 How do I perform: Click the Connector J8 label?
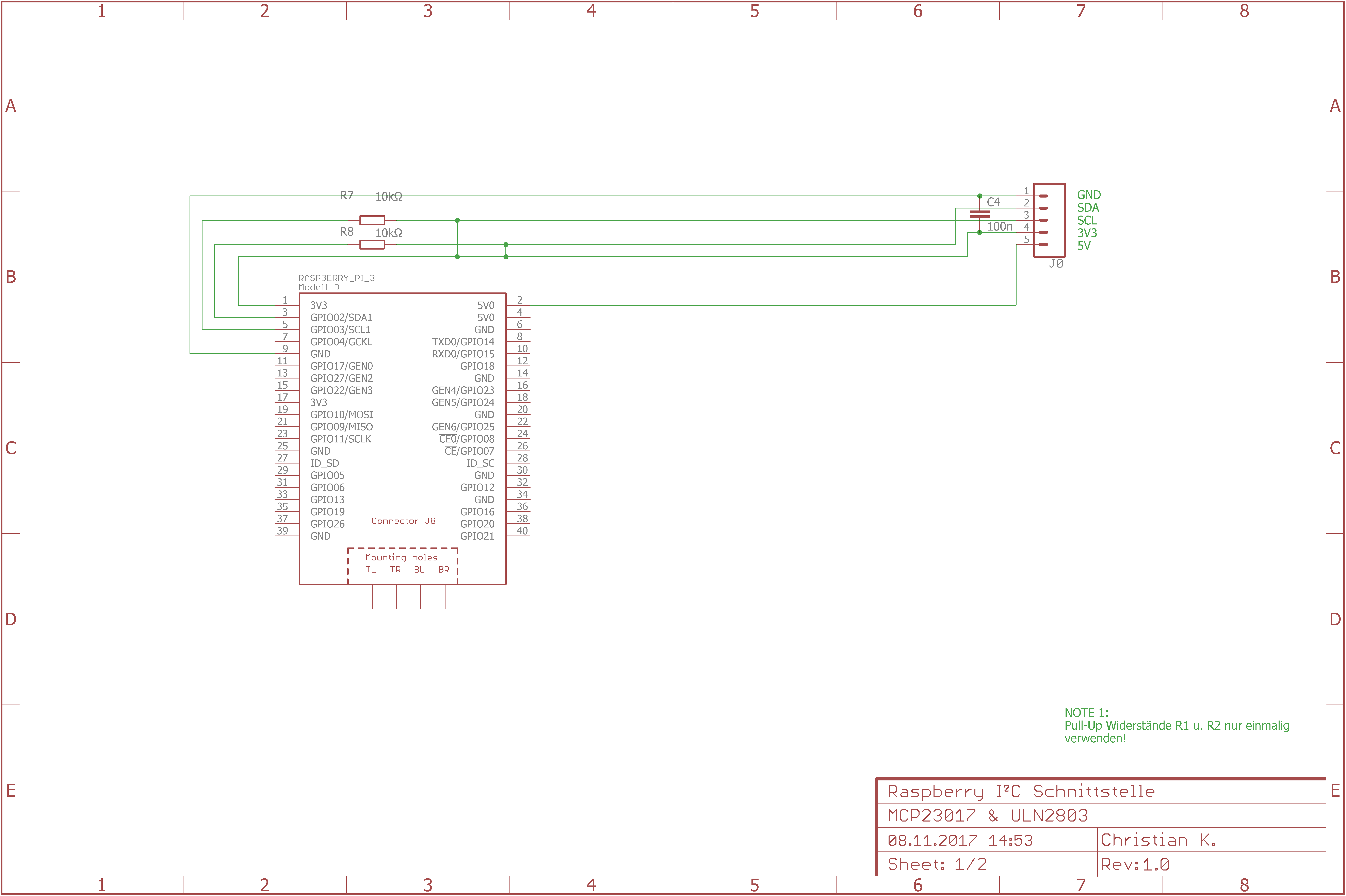(x=404, y=521)
